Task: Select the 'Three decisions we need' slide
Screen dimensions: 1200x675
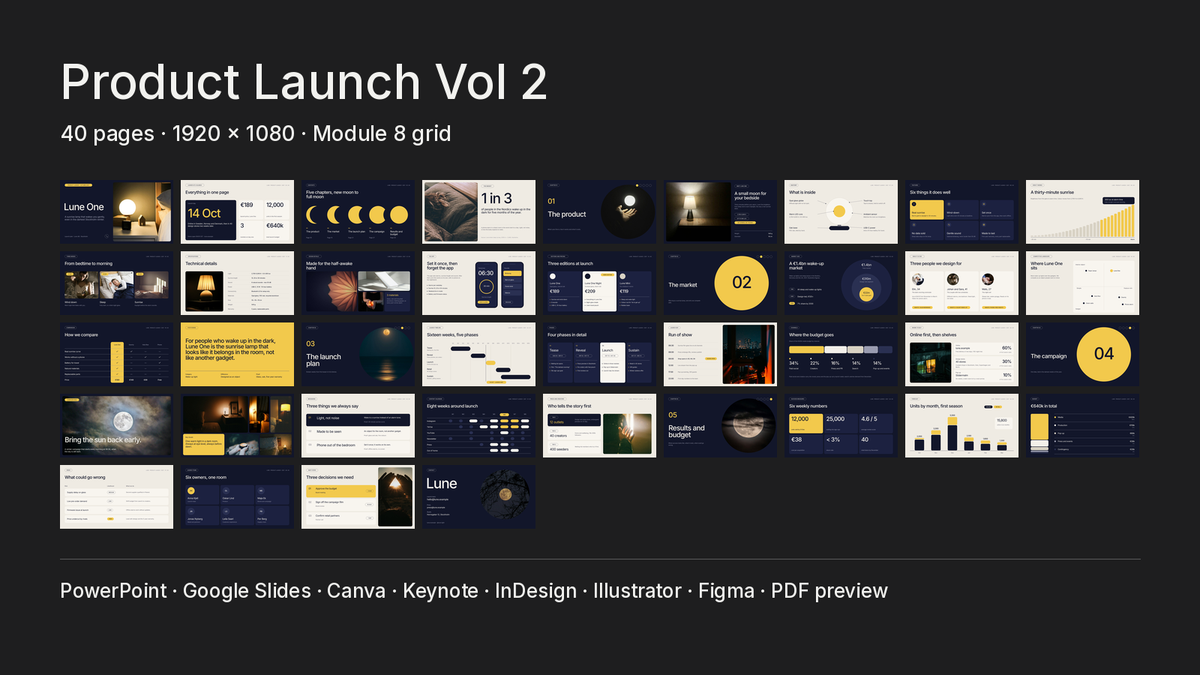Action: 358,497
